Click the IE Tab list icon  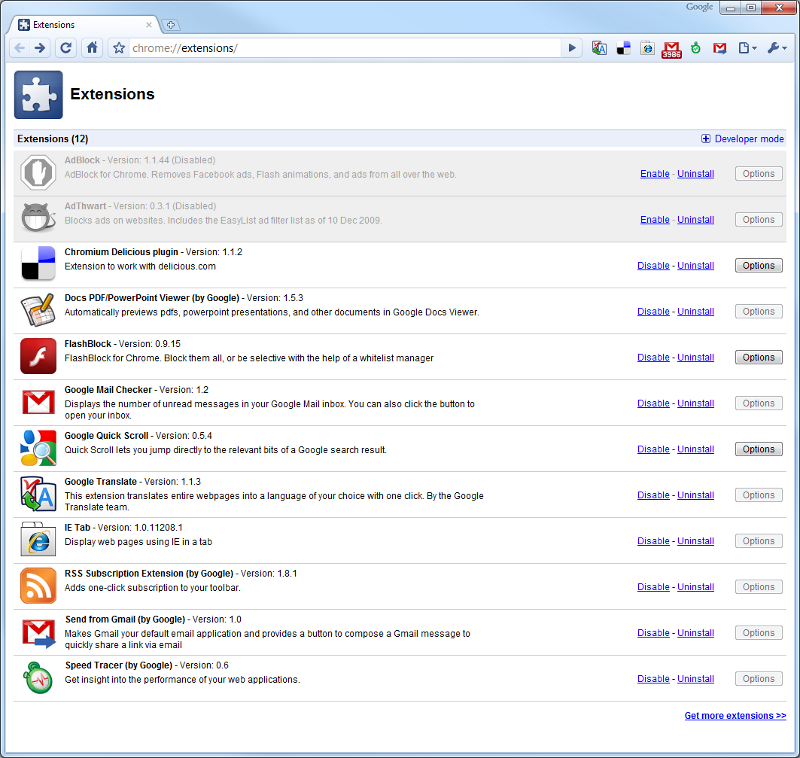38,539
